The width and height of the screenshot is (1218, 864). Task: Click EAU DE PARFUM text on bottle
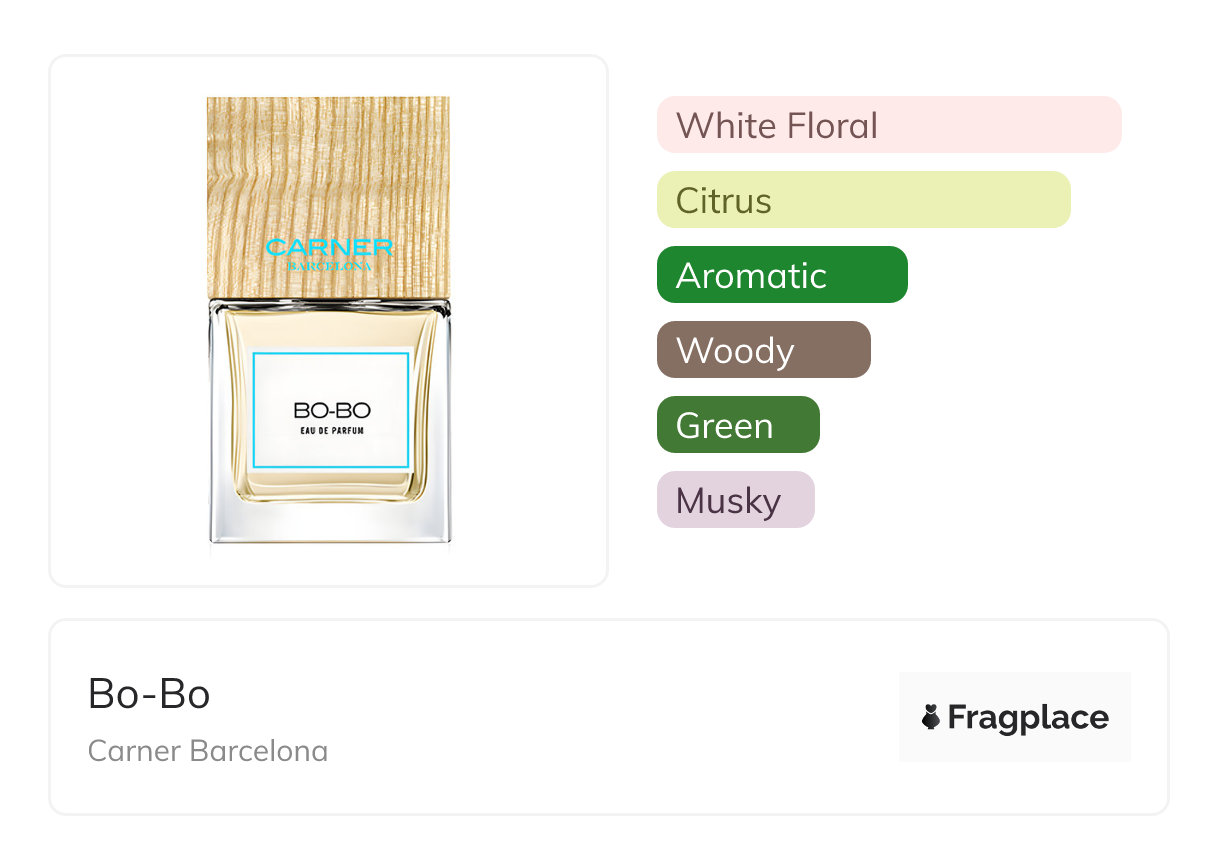click(x=331, y=431)
